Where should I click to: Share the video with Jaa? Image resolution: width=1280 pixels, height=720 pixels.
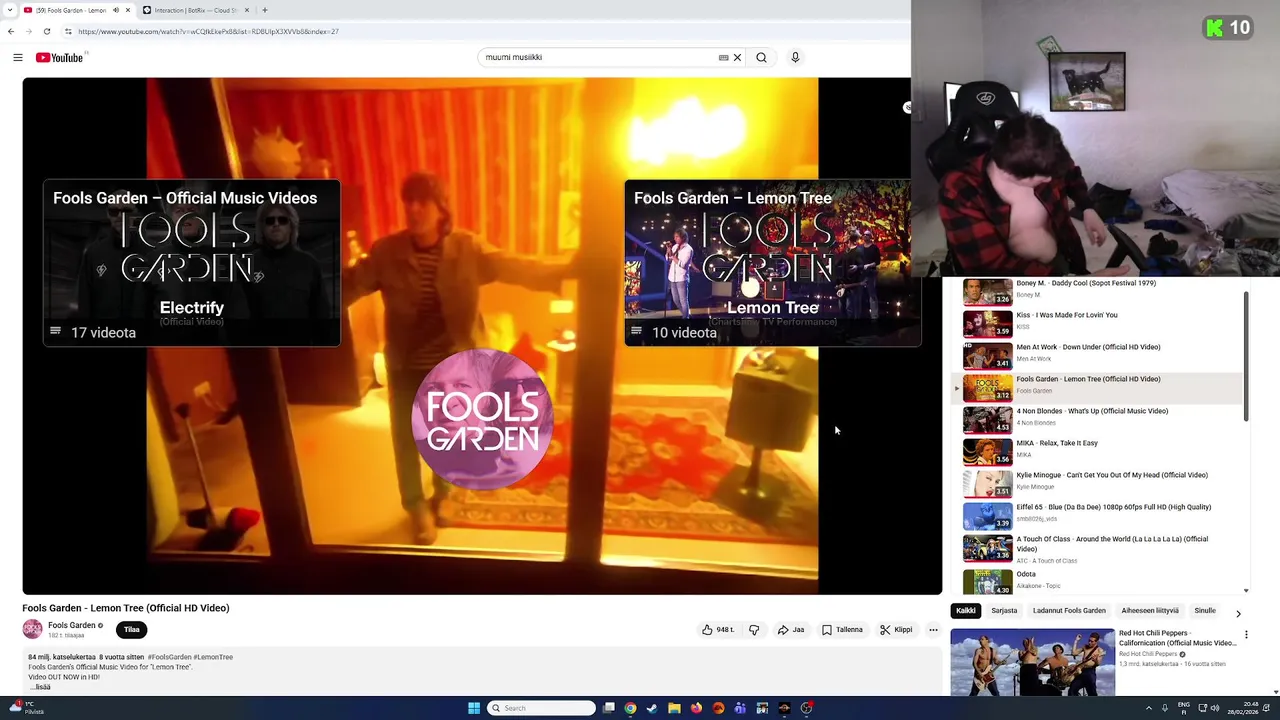(x=791, y=629)
